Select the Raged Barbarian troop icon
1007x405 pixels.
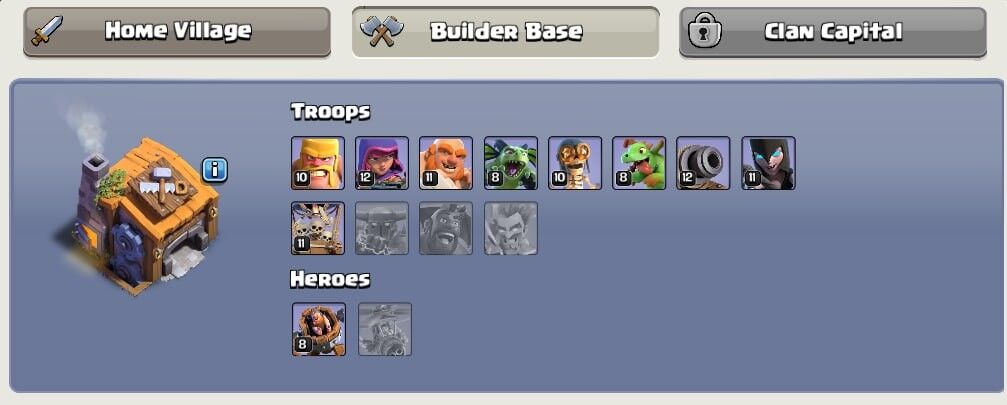(x=318, y=163)
